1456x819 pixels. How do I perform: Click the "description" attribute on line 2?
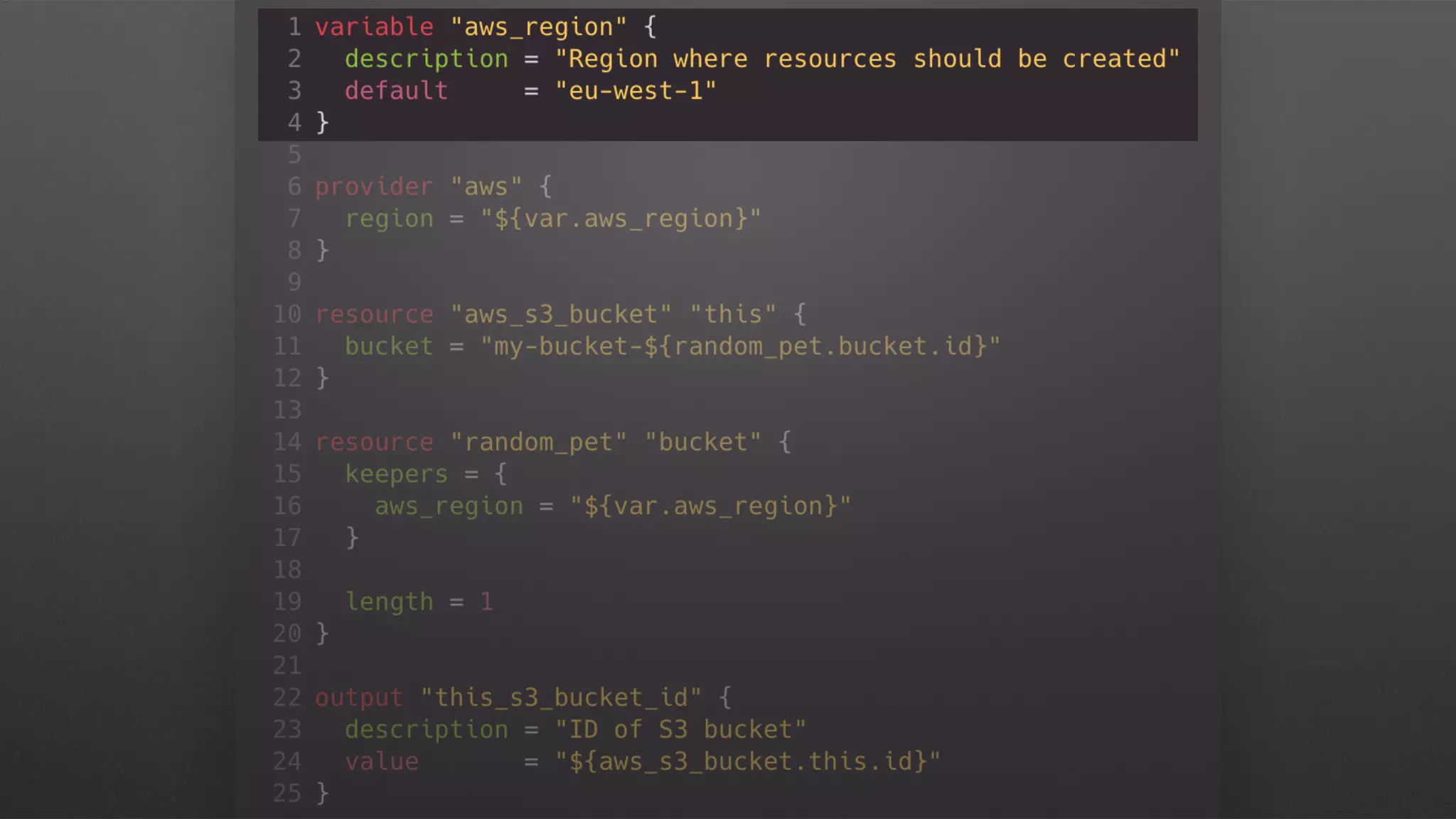tap(427, 59)
